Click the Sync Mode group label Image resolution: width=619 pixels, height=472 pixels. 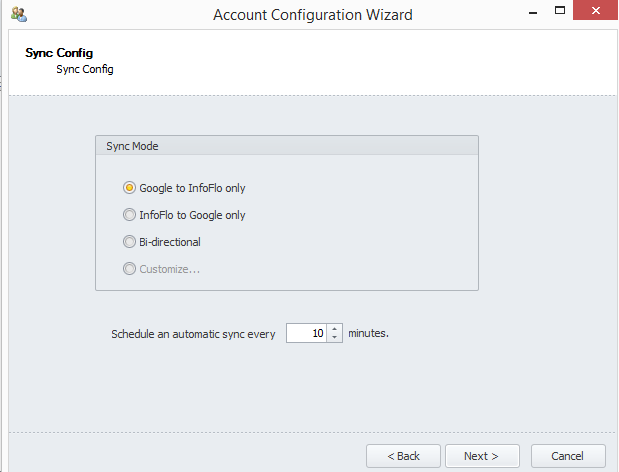click(x=132, y=146)
